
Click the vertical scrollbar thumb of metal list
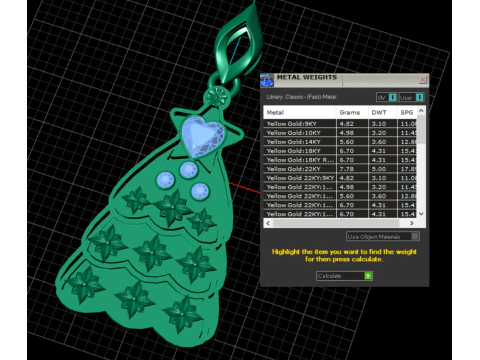coord(421,130)
